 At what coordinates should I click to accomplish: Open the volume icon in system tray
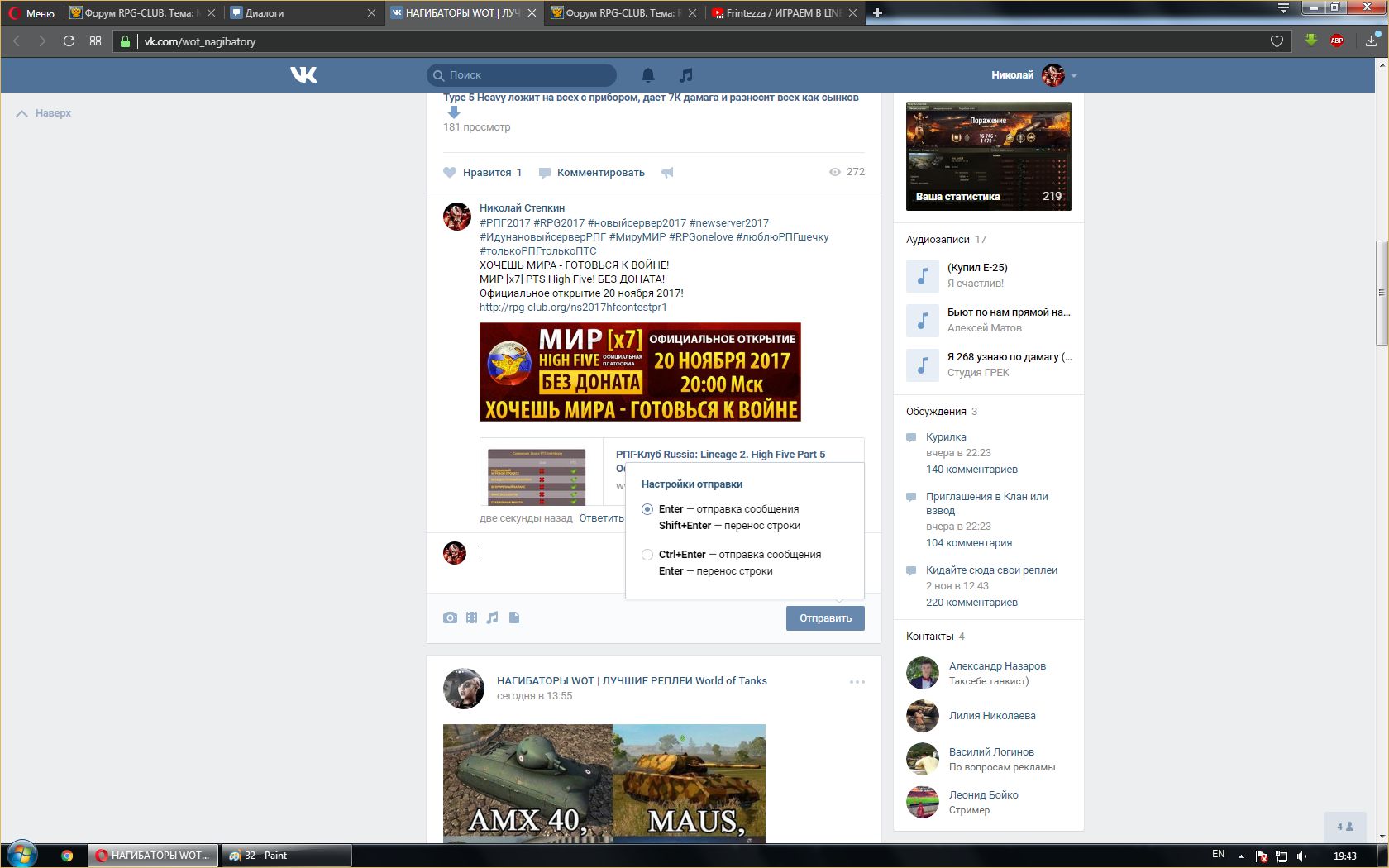pos(1301,856)
